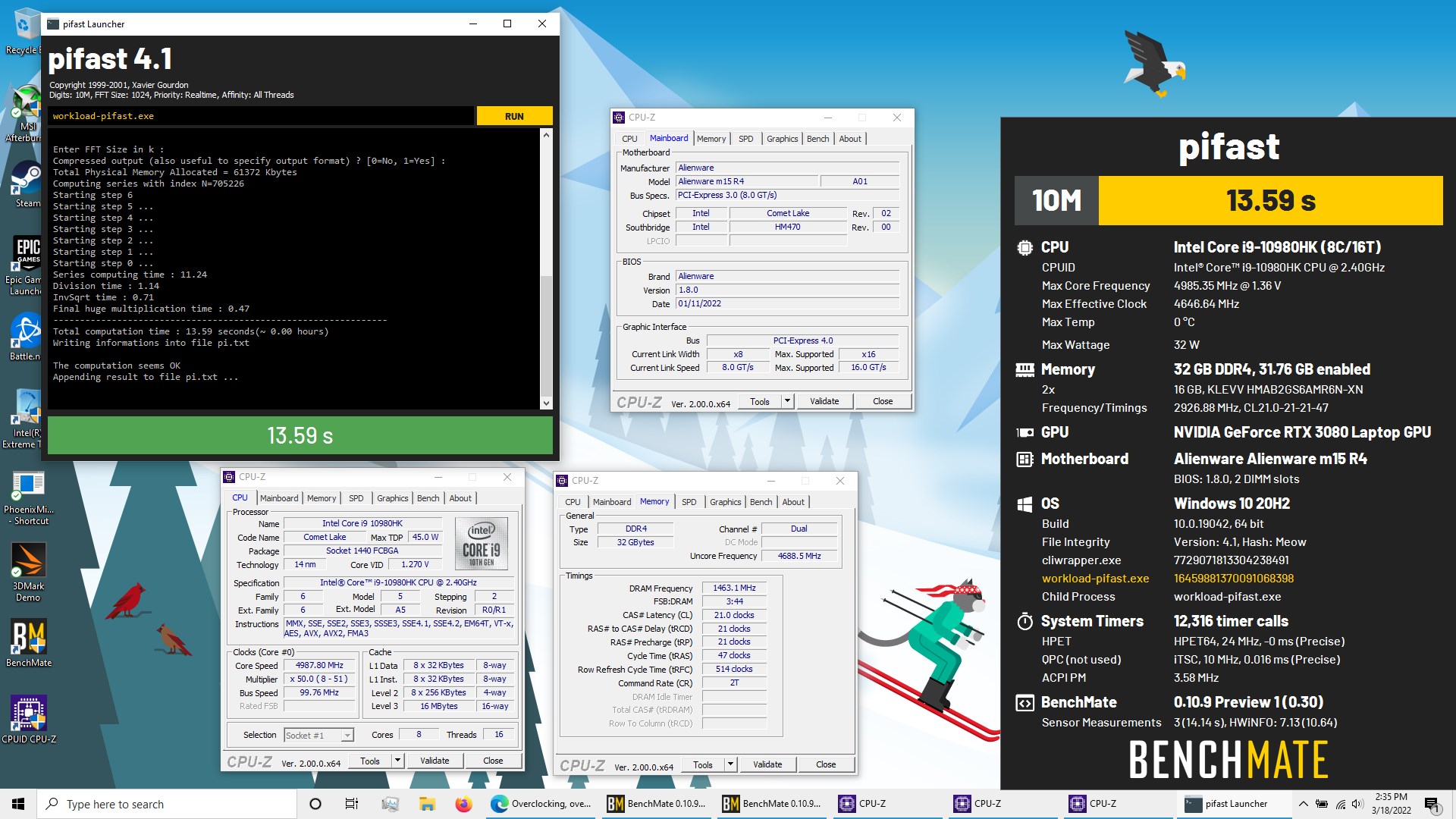The image size is (1456, 819).
Task: Open Graphics tab in memory CPU-Z window
Action: pyautogui.click(x=725, y=502)
